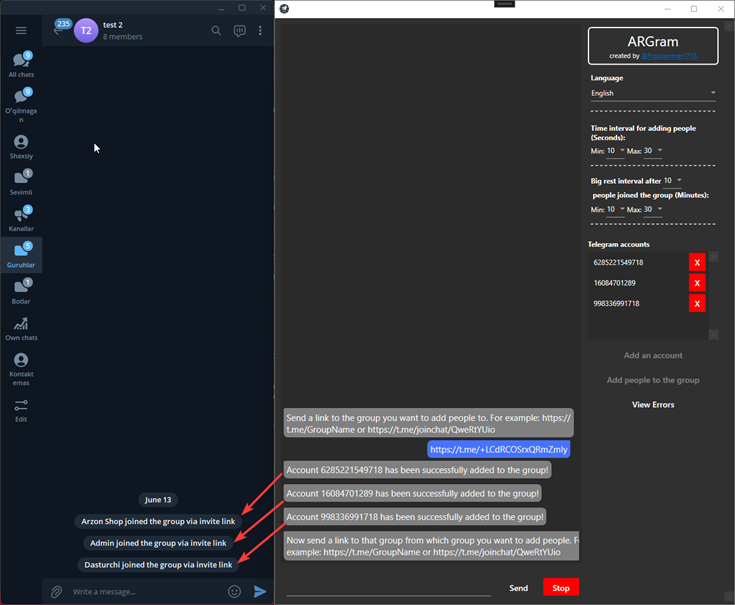Viewport: 735px width, 605px height.
Task: Open the @Programmer1718 creator link
Action: pyautogui.click(x=669, y=56)
